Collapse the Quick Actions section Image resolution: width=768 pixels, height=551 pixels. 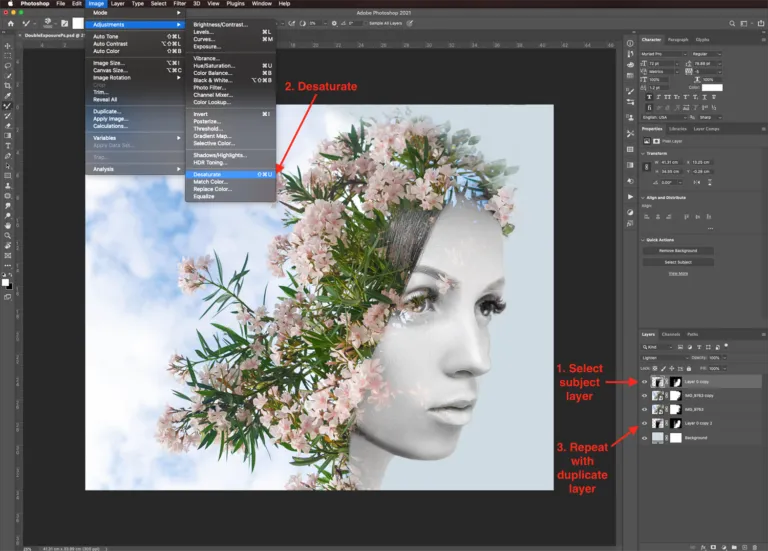pos(643,239)
